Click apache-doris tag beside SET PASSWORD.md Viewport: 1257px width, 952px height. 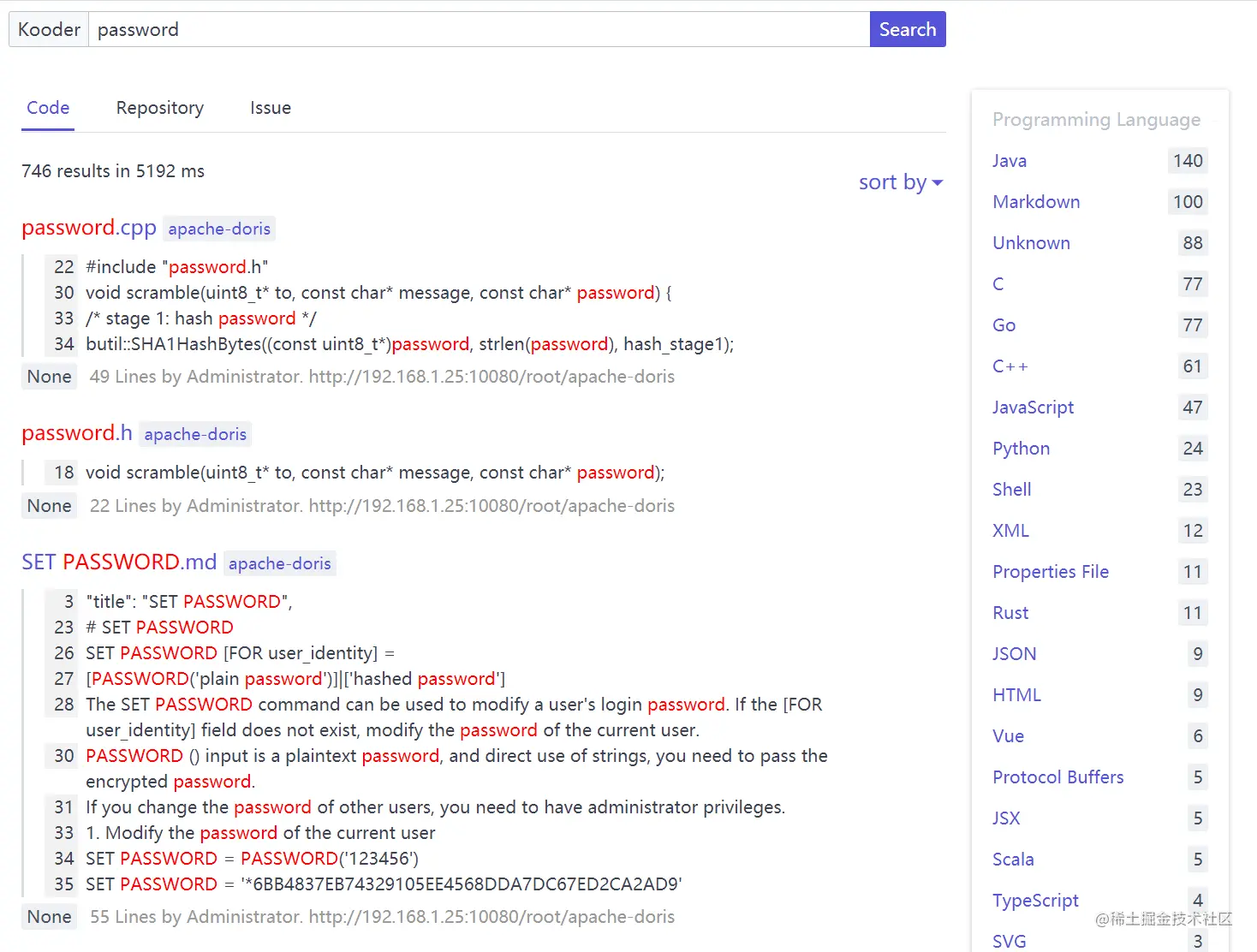[x=280, y=563]
